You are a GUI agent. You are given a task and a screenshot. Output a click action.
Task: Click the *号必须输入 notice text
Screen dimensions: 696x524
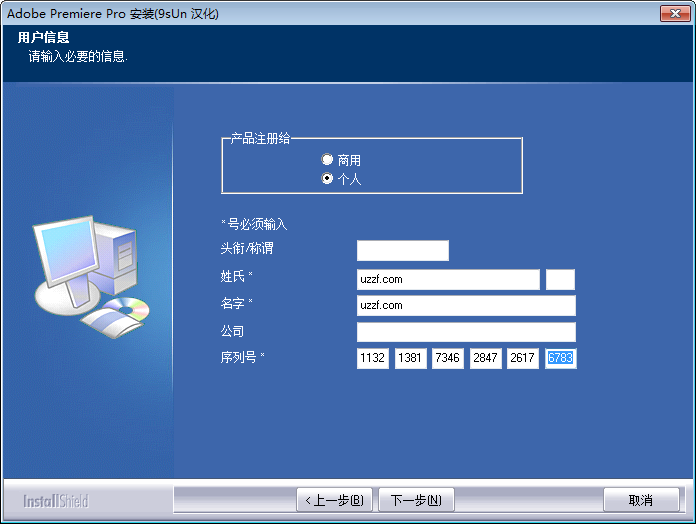click(254, 224)
